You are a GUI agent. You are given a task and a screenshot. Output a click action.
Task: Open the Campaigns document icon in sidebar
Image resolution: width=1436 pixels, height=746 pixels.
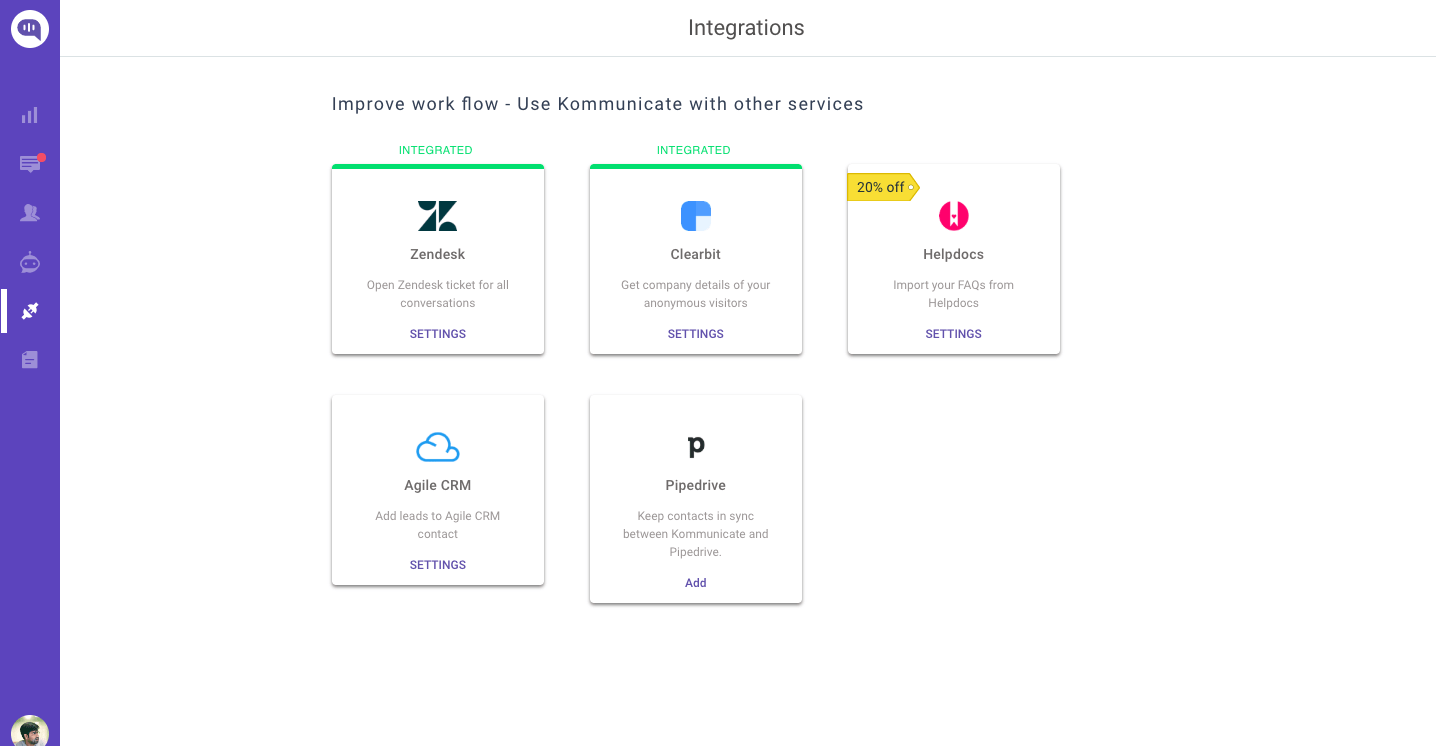(29, 359)
